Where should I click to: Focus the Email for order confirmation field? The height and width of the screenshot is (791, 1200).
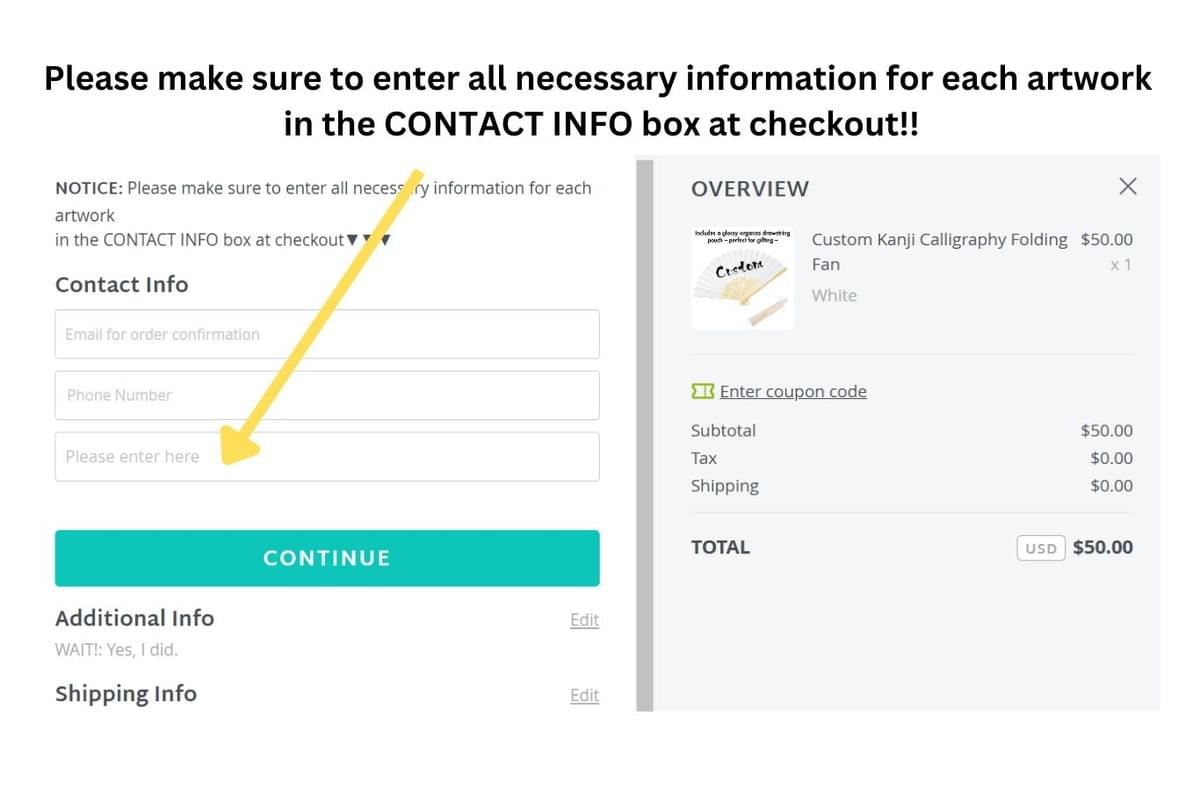327,334
